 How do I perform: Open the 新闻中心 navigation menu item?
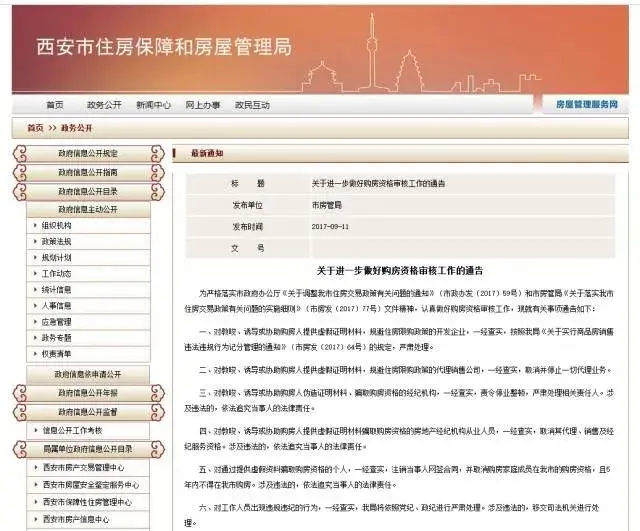(x=153, y=105)
